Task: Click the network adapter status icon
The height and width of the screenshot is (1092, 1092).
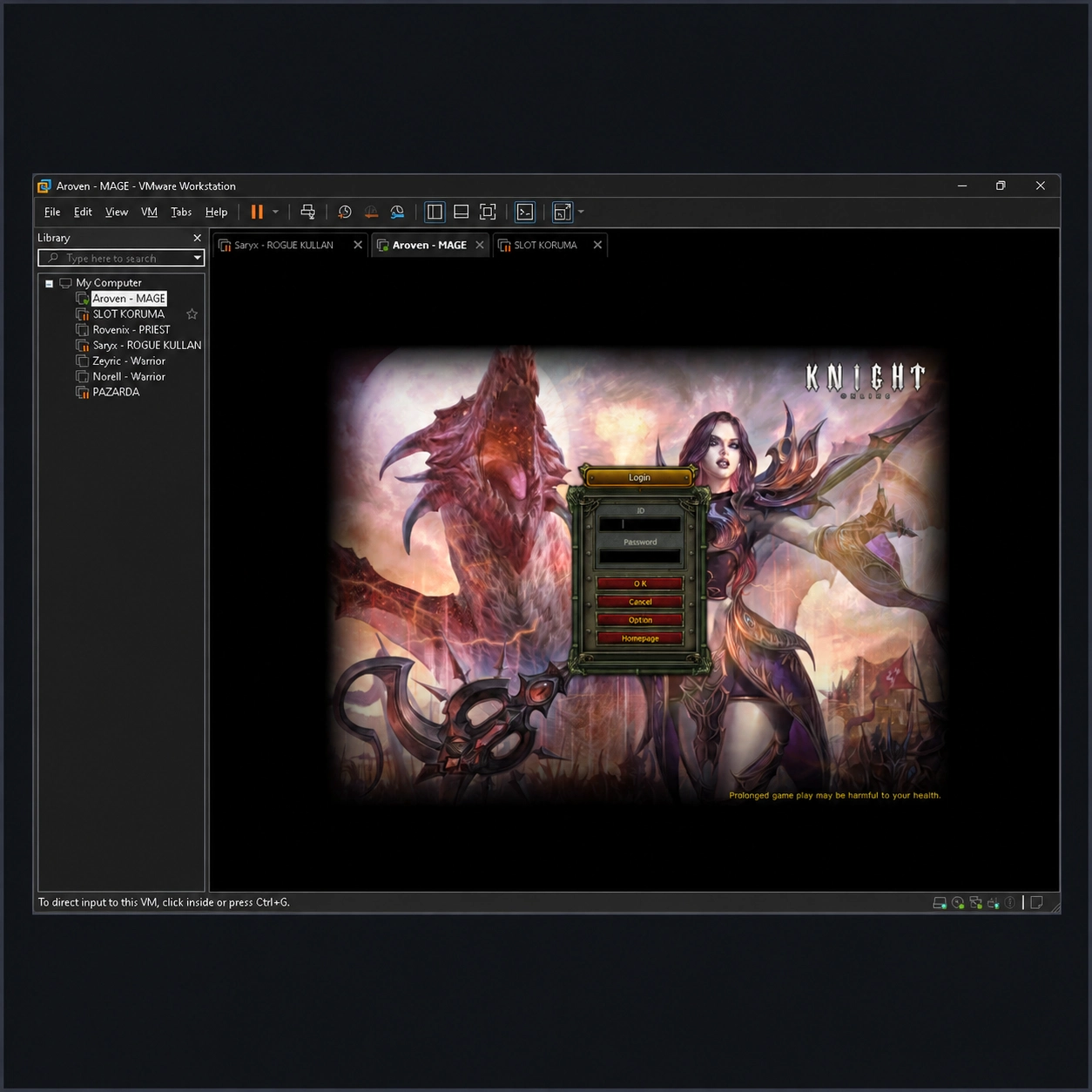Action: (975, 903)
